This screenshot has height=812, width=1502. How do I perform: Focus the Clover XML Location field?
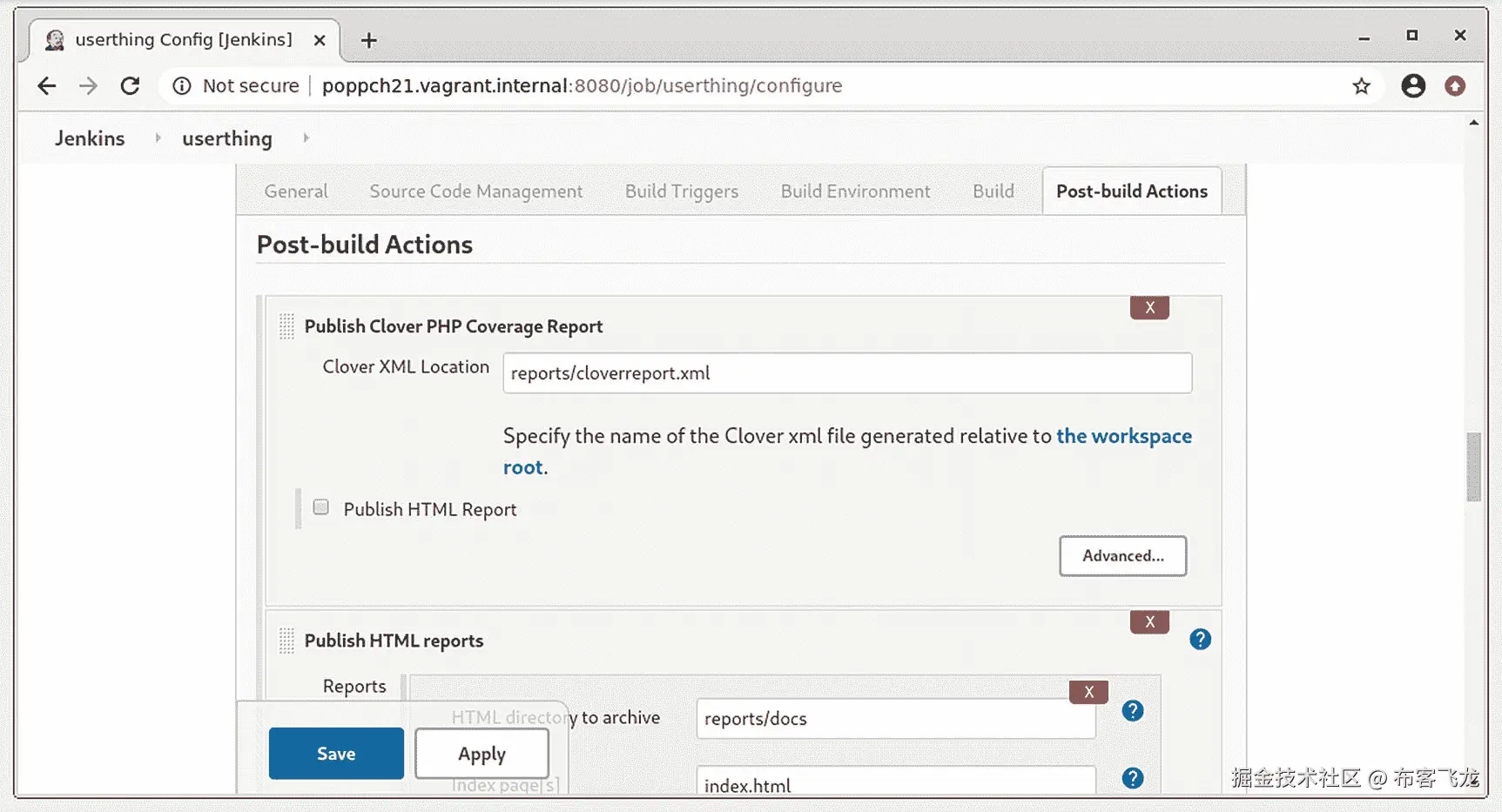[846, 373]
